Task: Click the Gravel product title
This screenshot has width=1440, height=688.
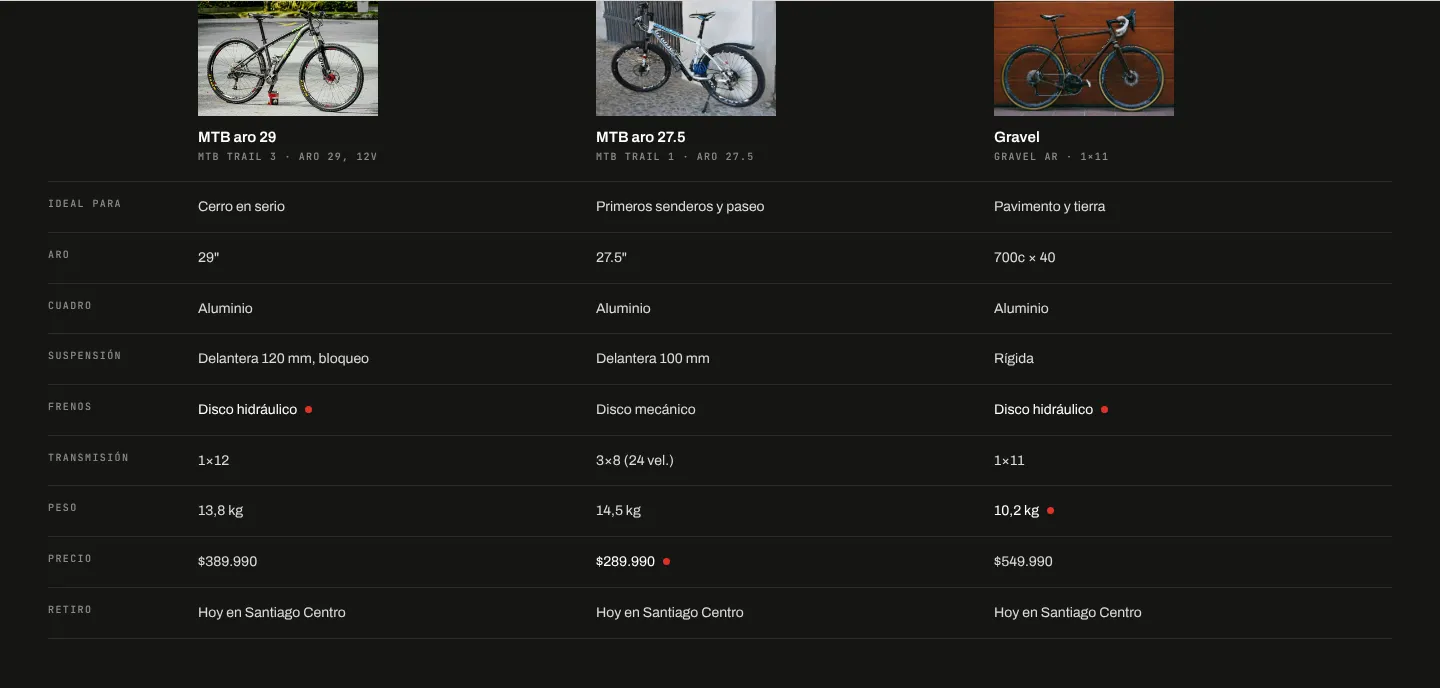Action: [1017, 137]
